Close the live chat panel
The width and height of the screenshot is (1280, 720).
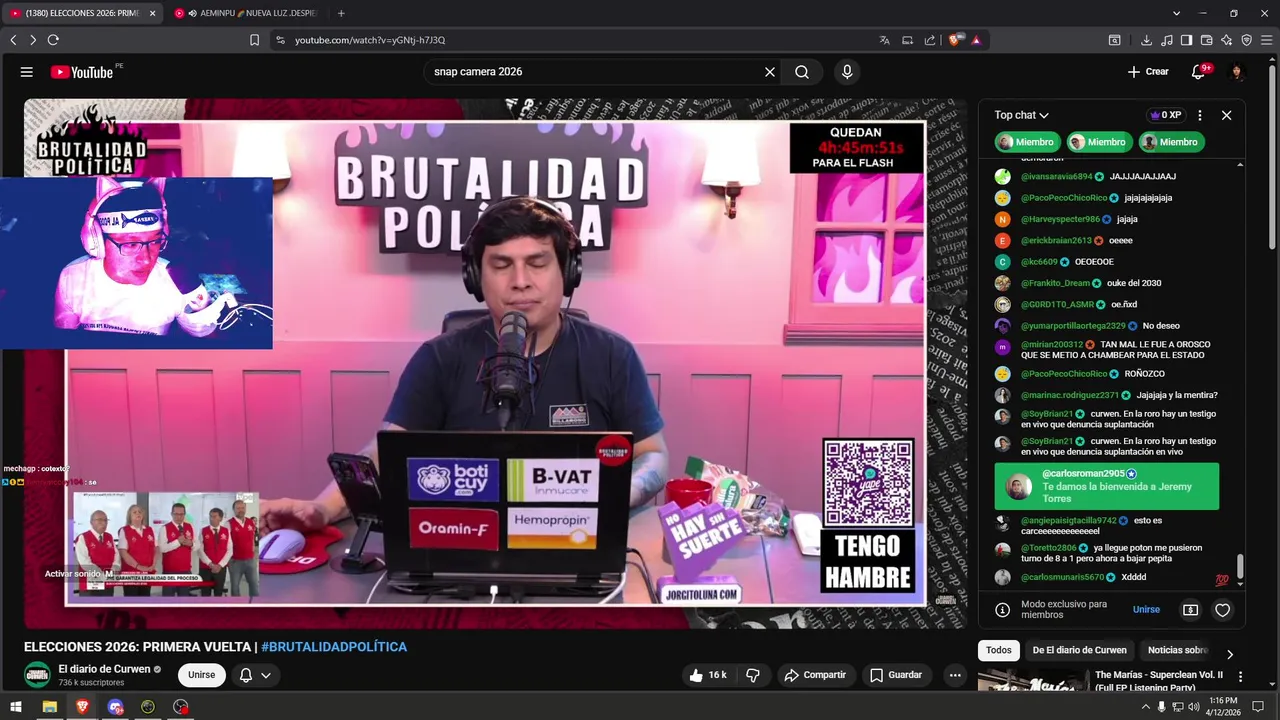pyautogui.click(x=1226, y=115)
